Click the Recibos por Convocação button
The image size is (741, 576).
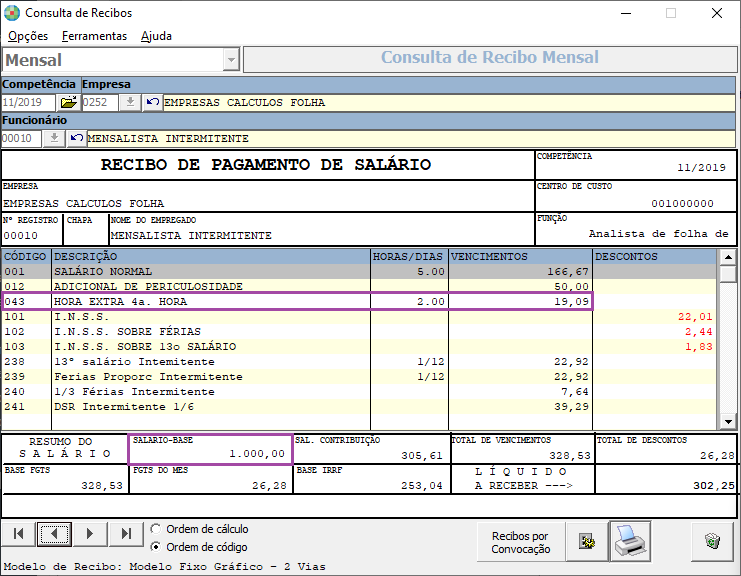coord(521,542)
